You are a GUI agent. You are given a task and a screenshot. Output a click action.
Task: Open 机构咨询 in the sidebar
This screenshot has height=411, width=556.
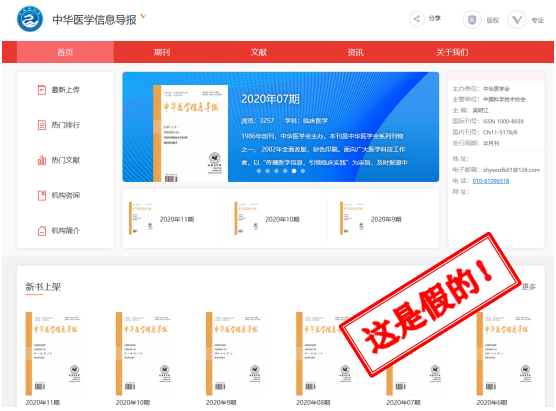tap(59, 195)
